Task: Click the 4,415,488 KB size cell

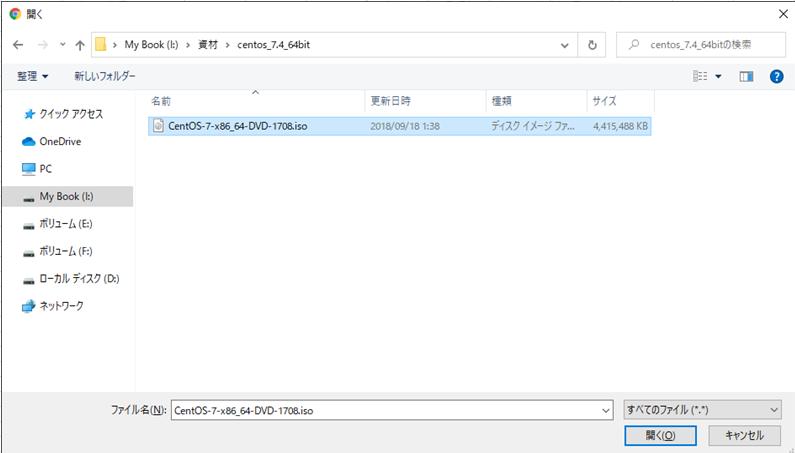Action: click(x=620, y=126)
